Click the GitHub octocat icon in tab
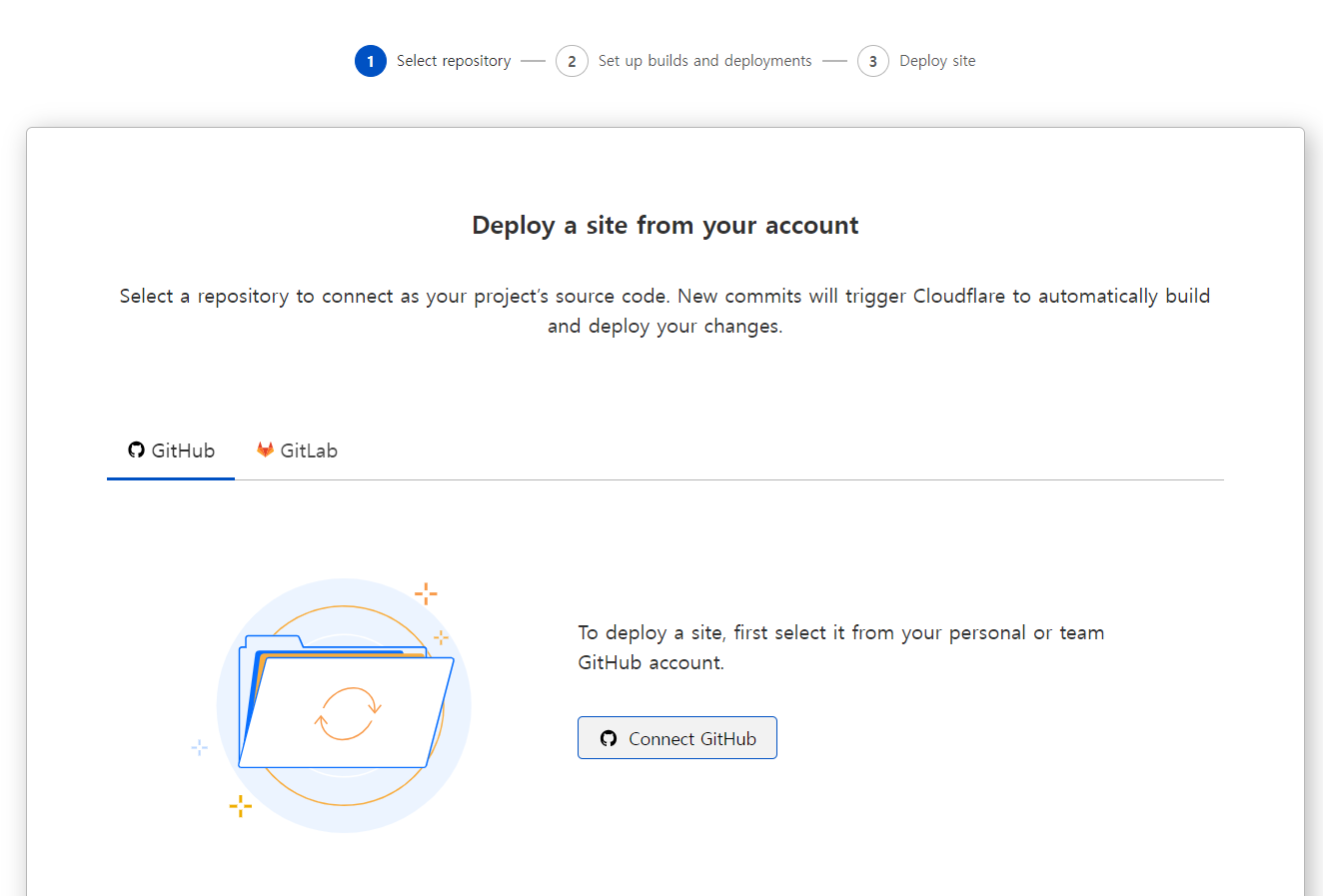The image size is (1323, 896). point(136,449)
